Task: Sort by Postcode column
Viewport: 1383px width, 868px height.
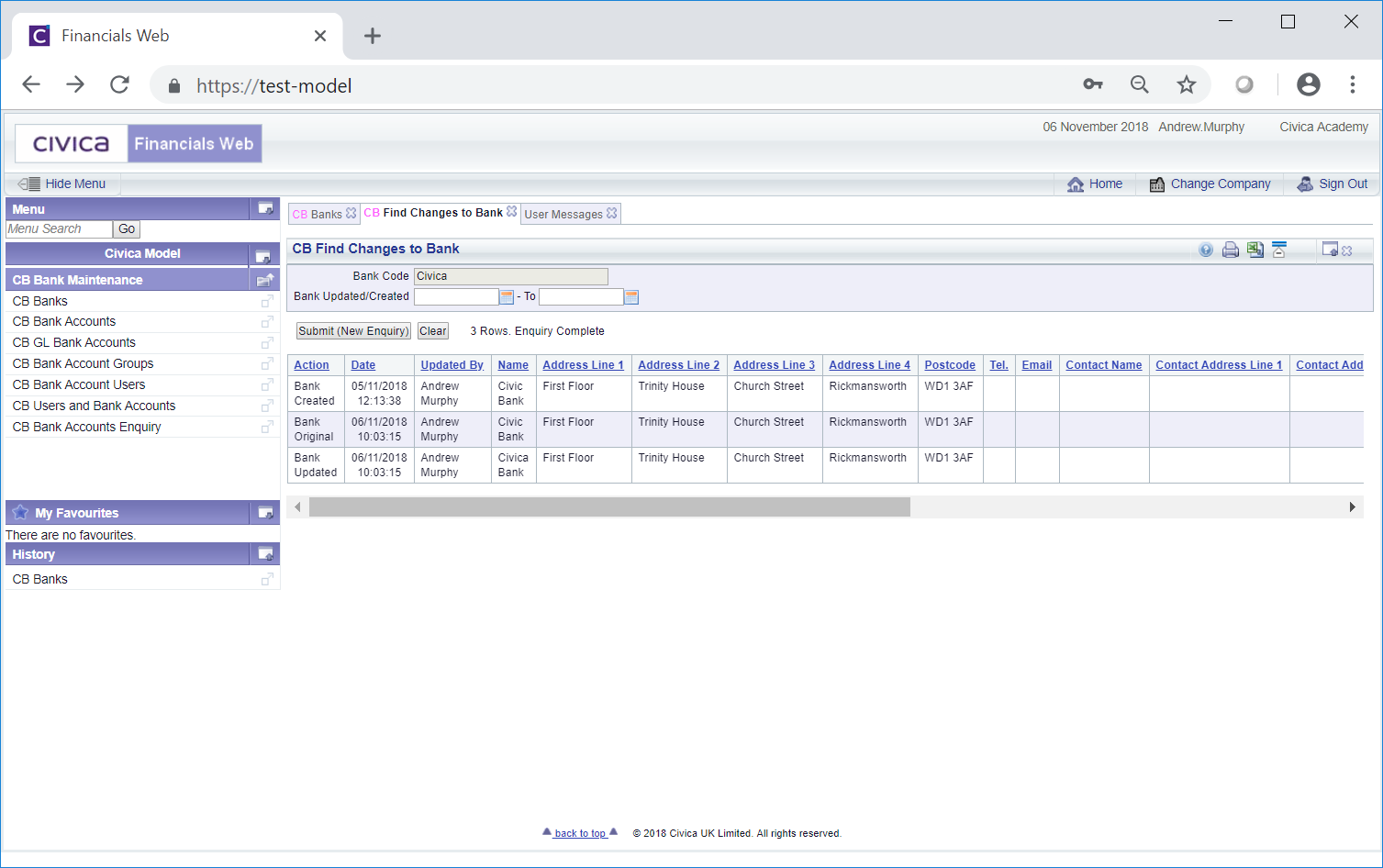Action: (x=950, y=365)
